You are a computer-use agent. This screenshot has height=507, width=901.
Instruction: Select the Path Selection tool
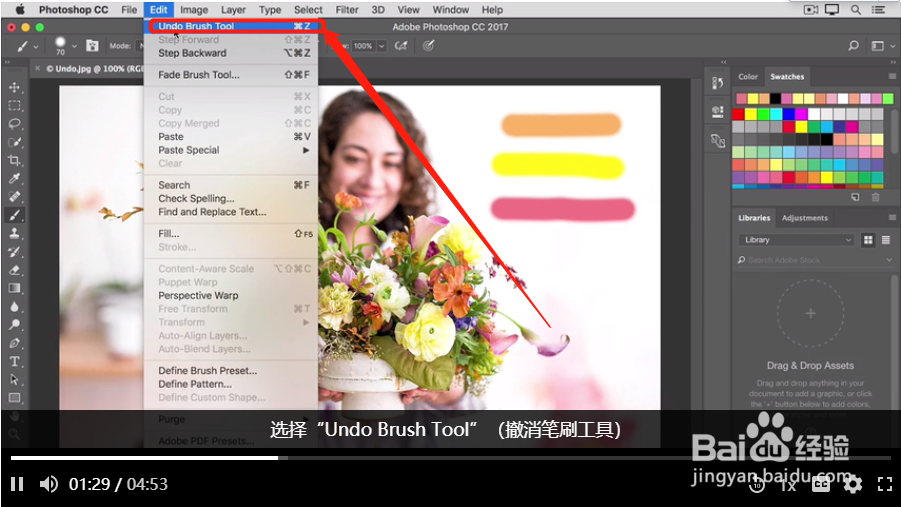pos(14,379)
